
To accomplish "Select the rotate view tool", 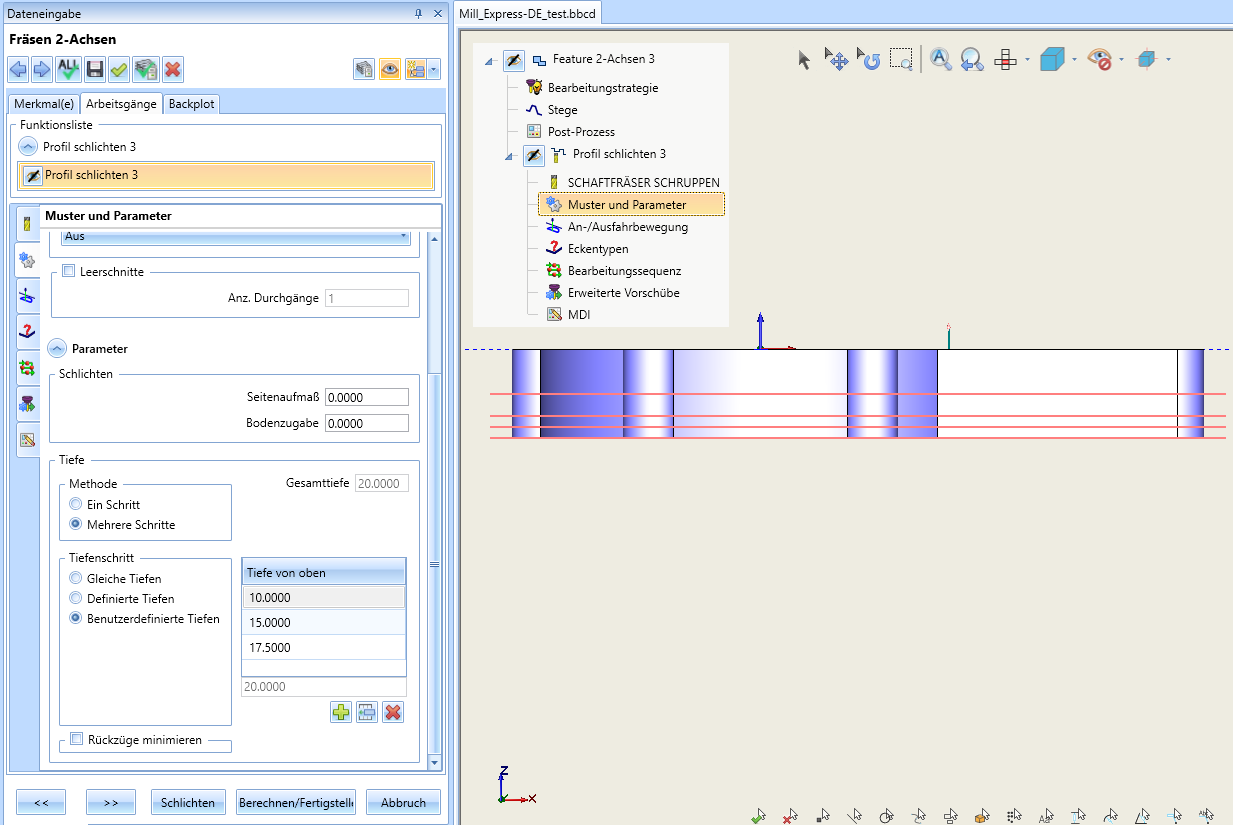I will coord(868,60).
